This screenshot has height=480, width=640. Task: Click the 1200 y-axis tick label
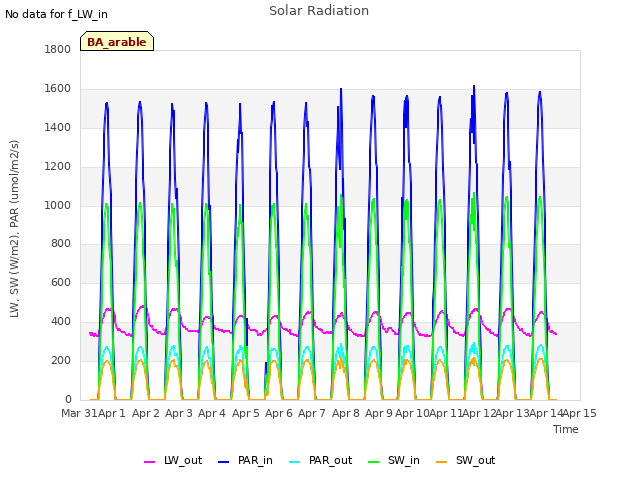(x=58, y=167)
